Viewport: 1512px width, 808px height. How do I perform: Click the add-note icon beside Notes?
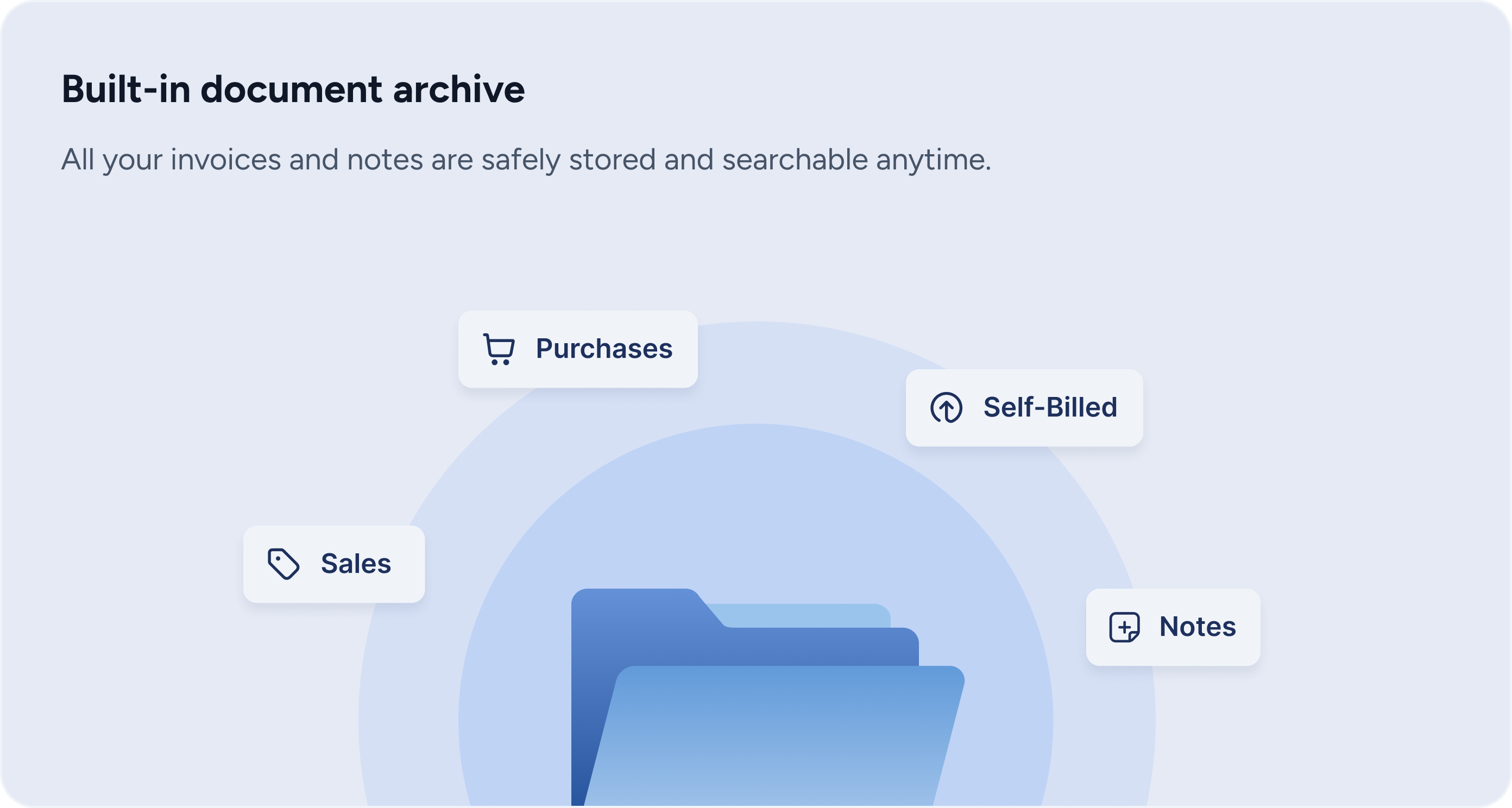pyautogui.click(x=1124, y=627)
